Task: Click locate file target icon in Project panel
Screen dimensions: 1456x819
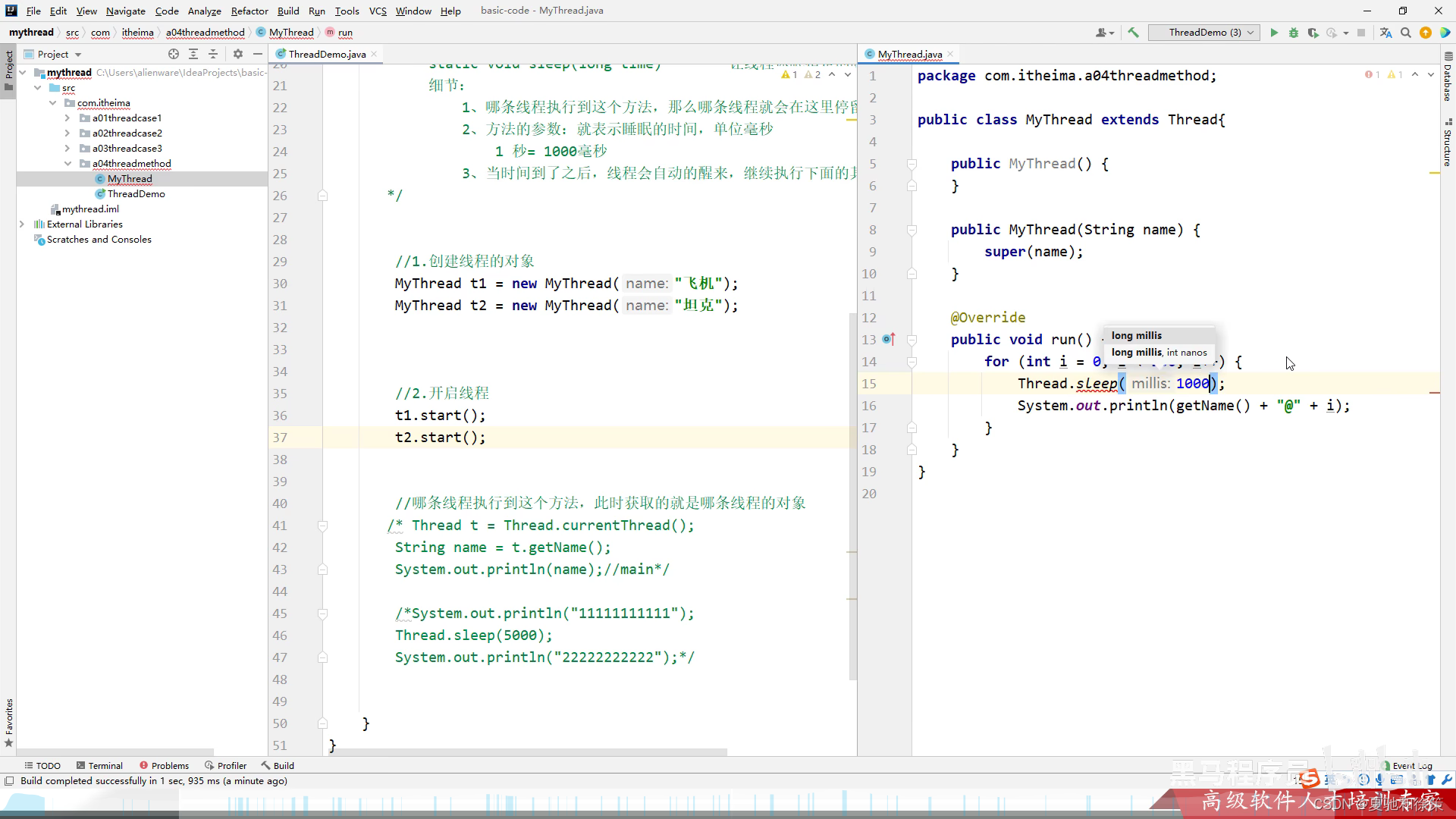Action: click(x=174, y=54)
